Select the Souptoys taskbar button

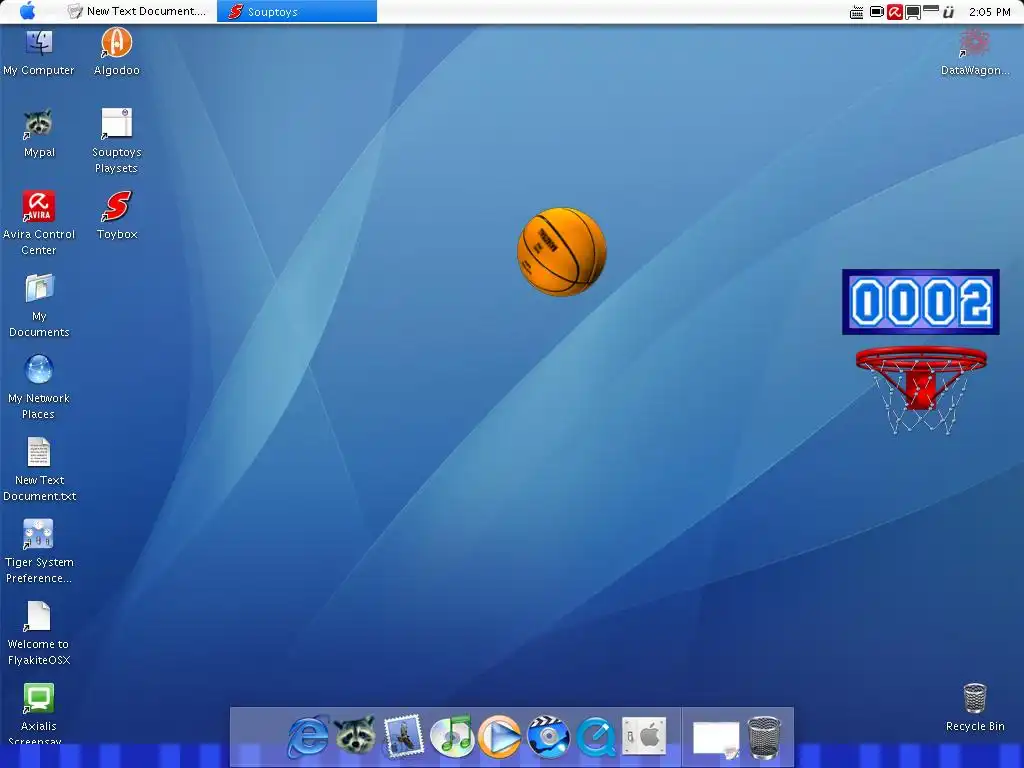tap(296, 11)
